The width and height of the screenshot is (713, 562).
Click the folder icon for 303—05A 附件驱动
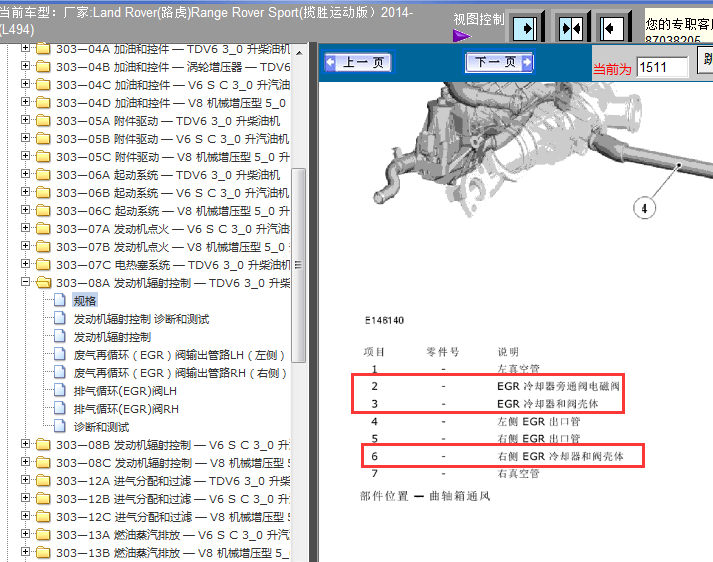[x=43, y=121]
